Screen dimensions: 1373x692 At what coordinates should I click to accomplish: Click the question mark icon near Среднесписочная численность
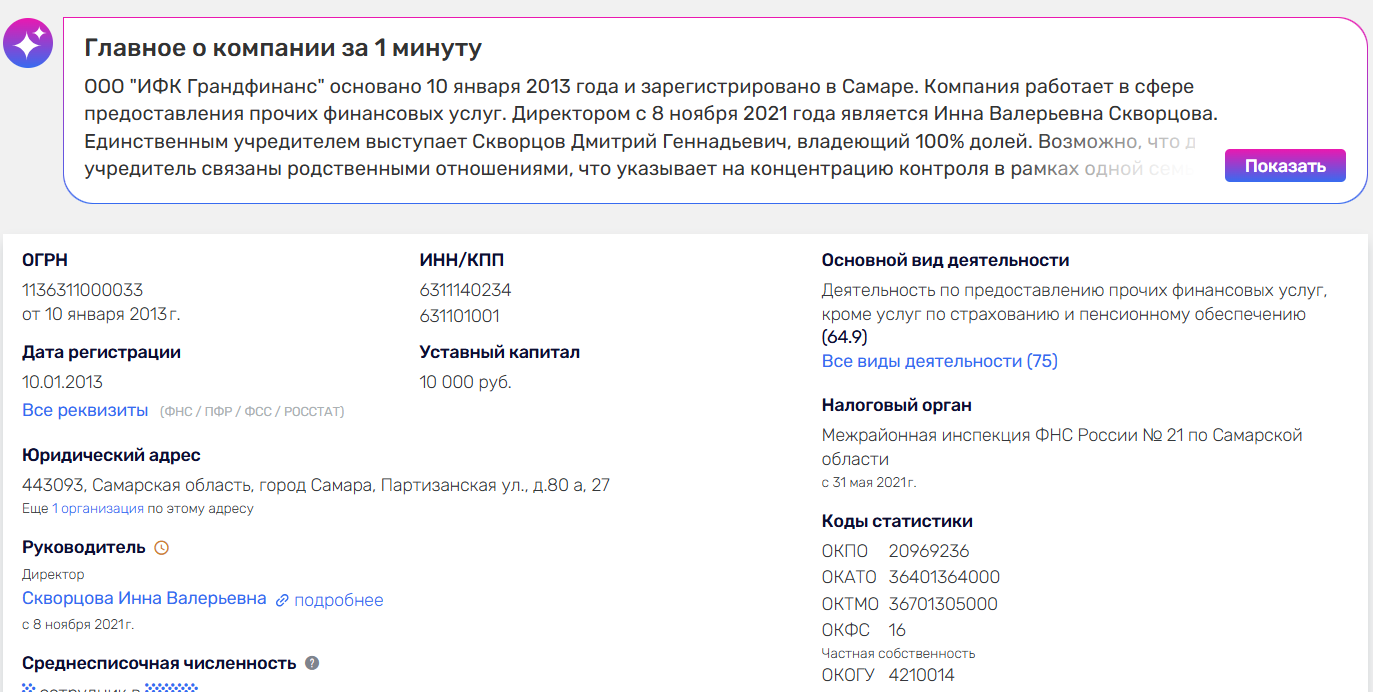(312, 663)
